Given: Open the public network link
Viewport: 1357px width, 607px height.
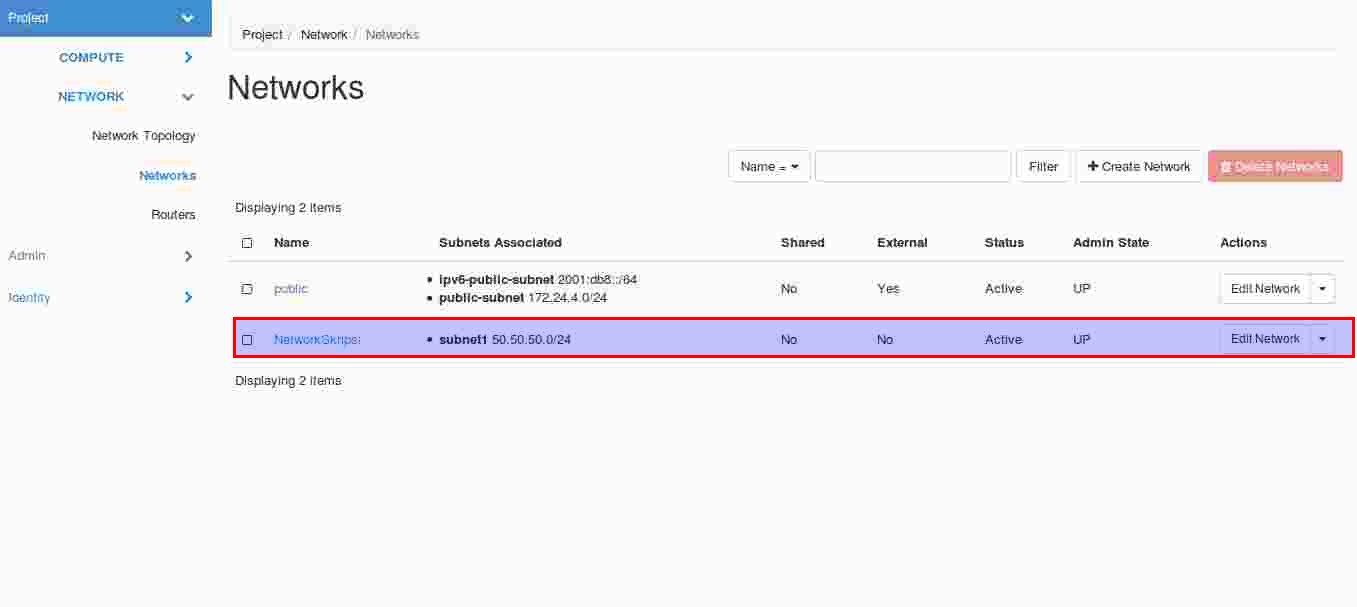Looking at the screenshot, I should [291, 289].
